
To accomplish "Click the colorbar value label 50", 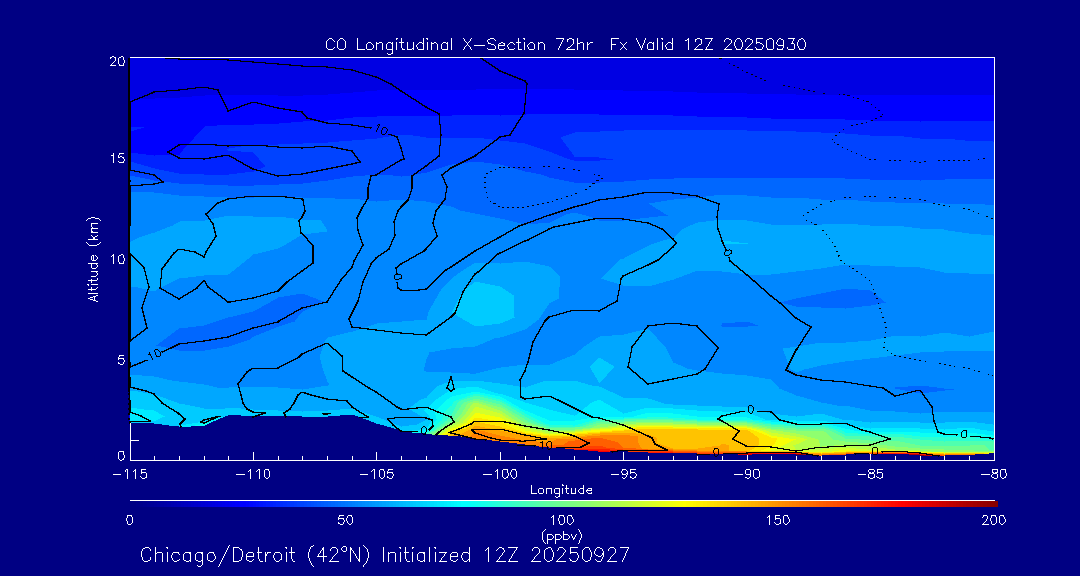I will pyautogui.click(x=346, y=520).
